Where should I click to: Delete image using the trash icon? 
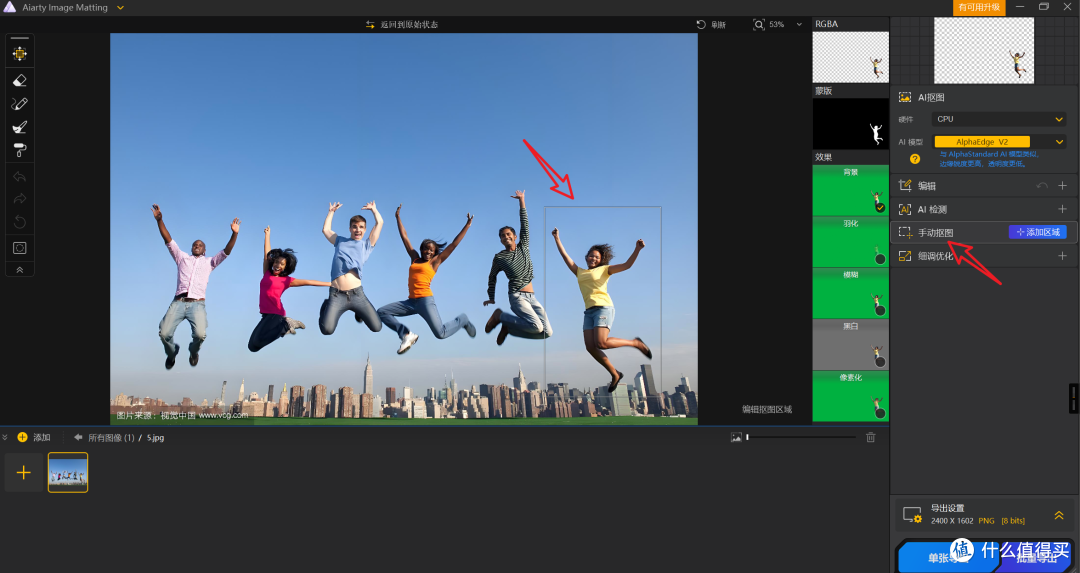pyautogui.click(x=871, y=437)
